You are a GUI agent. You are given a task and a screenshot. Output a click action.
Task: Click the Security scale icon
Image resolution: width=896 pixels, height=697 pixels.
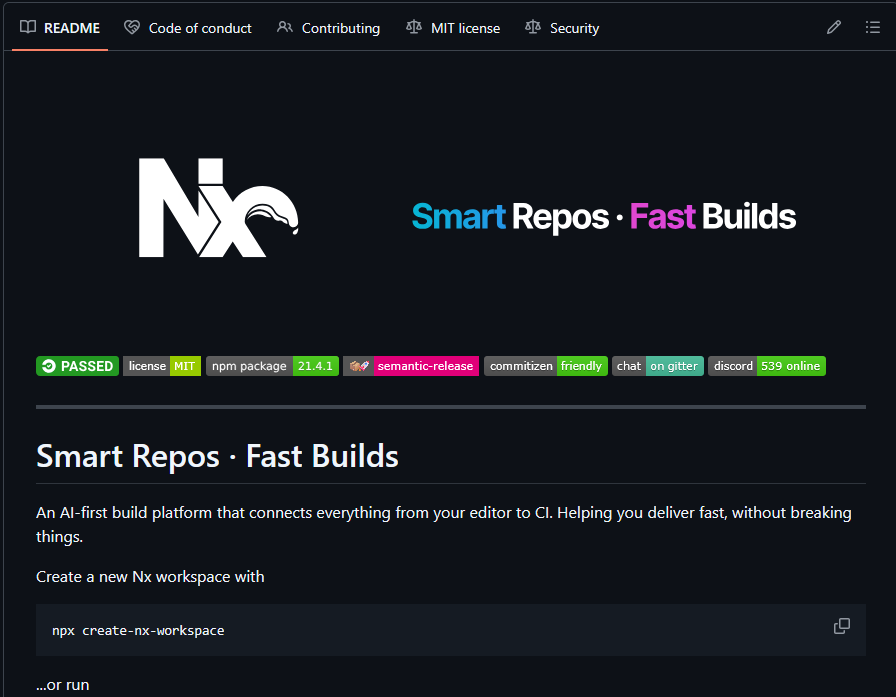tap(533, 27)
